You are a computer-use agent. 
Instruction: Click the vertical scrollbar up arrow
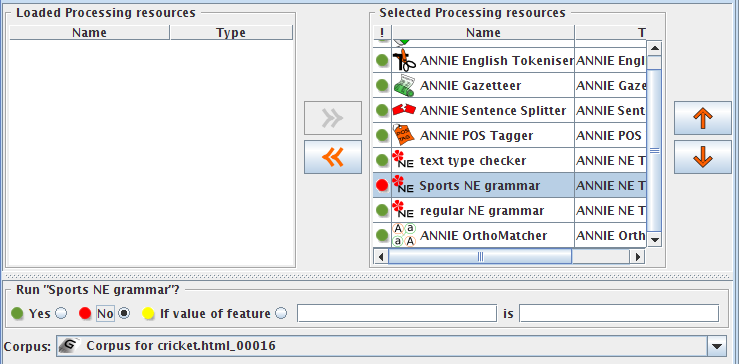pos(655,48)
